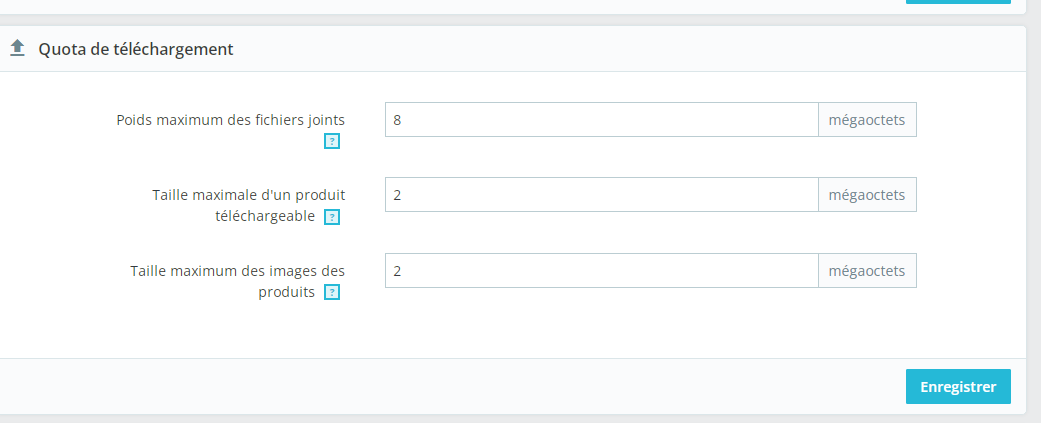Screen dimensions: 1041x423
Task: Select the Taille maximum des images input box
Action: pos(601,270)
